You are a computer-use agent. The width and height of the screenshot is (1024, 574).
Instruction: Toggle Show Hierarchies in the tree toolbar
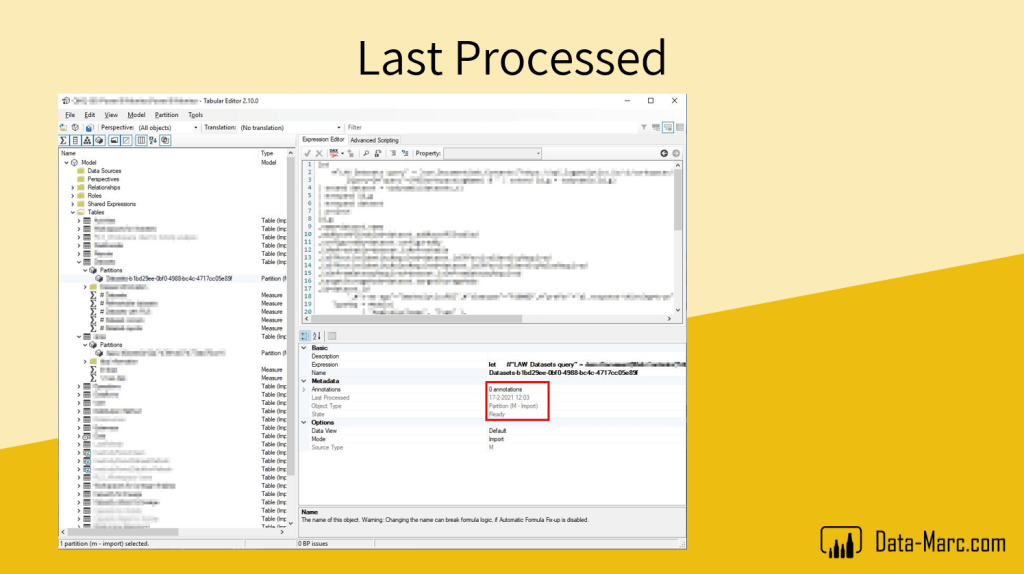coord(87,140)
